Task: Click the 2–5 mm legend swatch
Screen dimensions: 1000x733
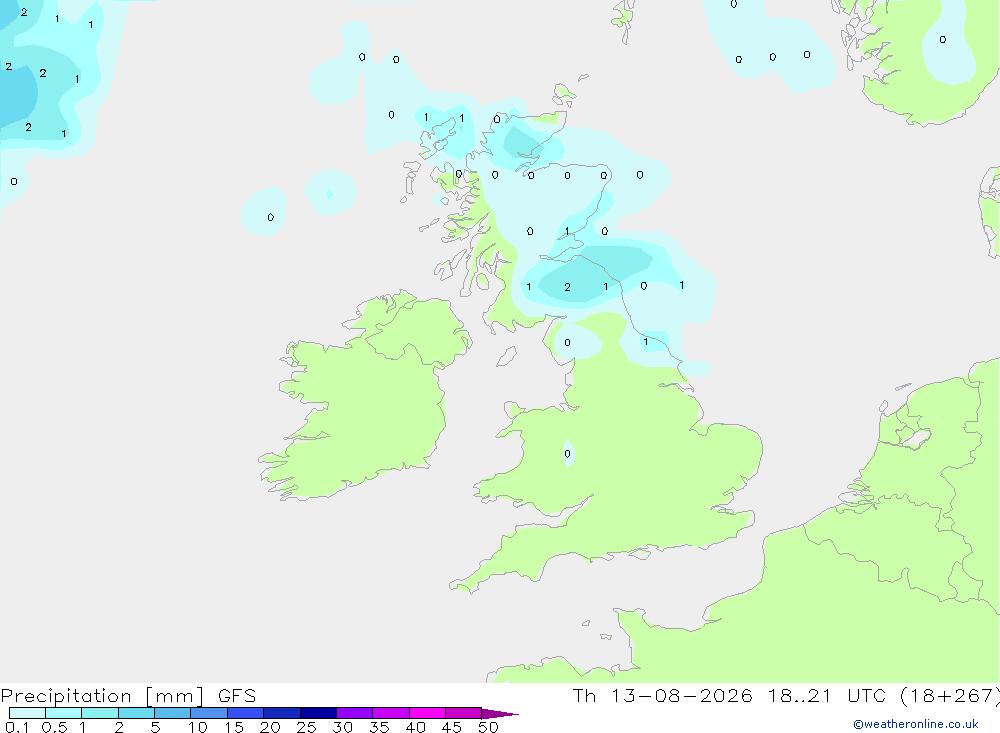Action: pos(136,713)
